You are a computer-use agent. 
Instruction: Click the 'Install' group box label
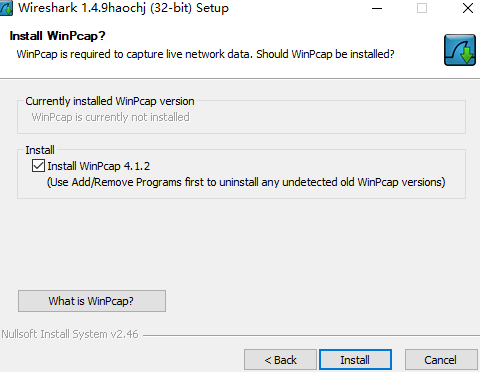(40, 150)
